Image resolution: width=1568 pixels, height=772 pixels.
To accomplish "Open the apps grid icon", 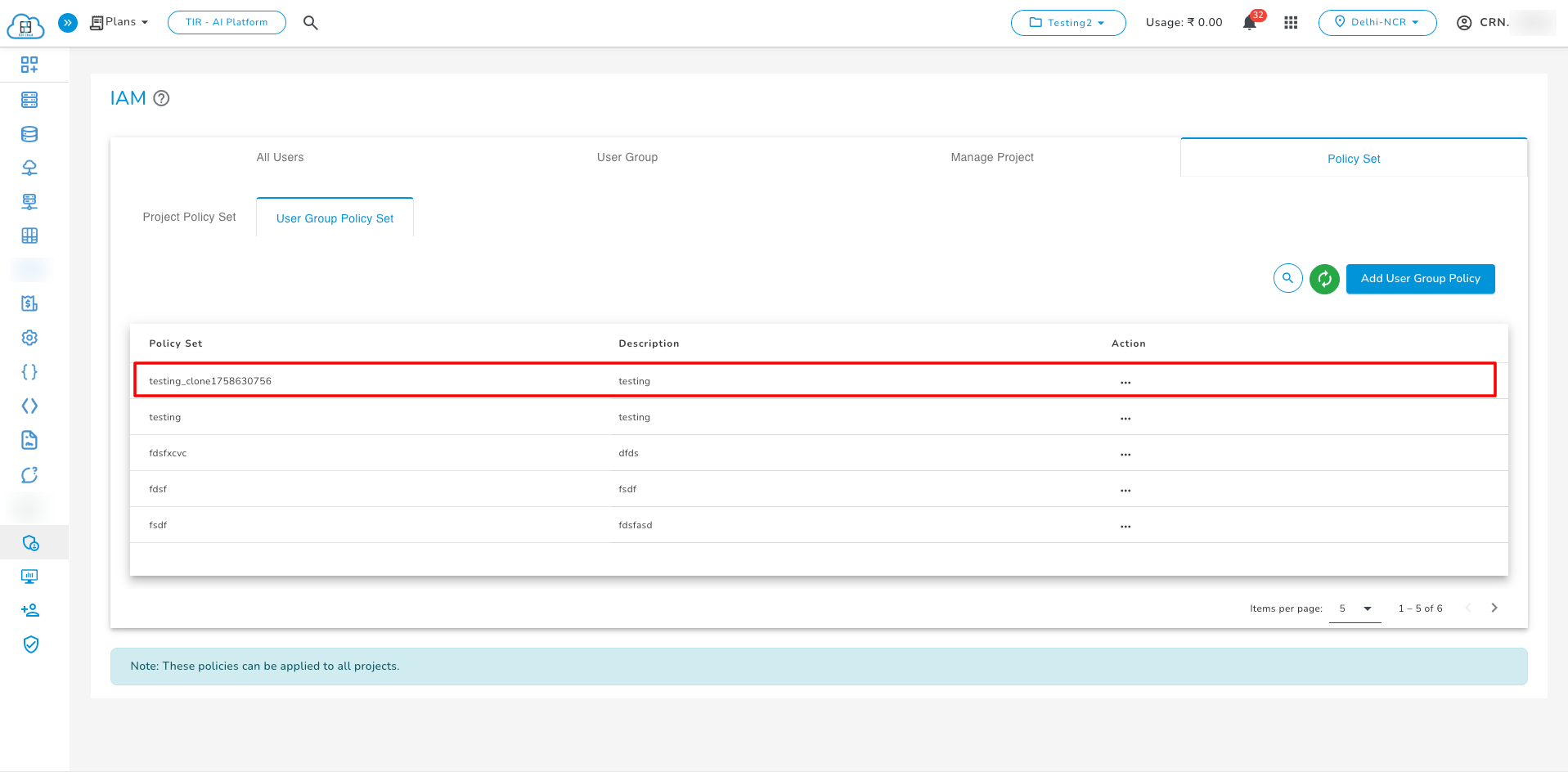I will tap(1291, 23).
